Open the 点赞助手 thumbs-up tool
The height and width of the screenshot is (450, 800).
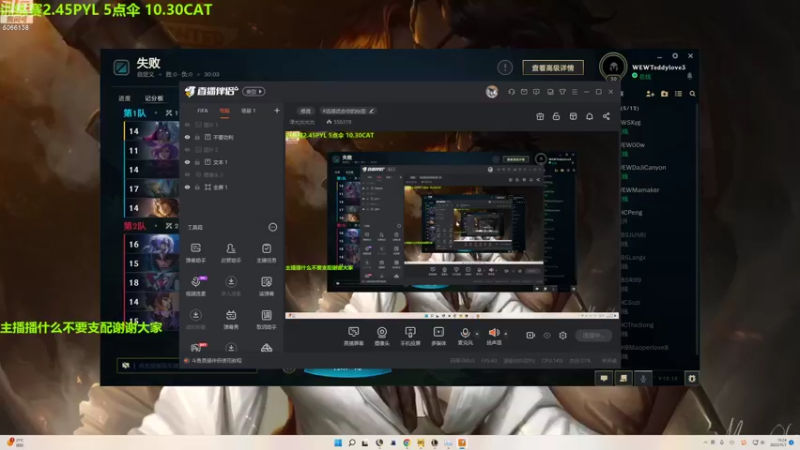(x=231, y=253)
